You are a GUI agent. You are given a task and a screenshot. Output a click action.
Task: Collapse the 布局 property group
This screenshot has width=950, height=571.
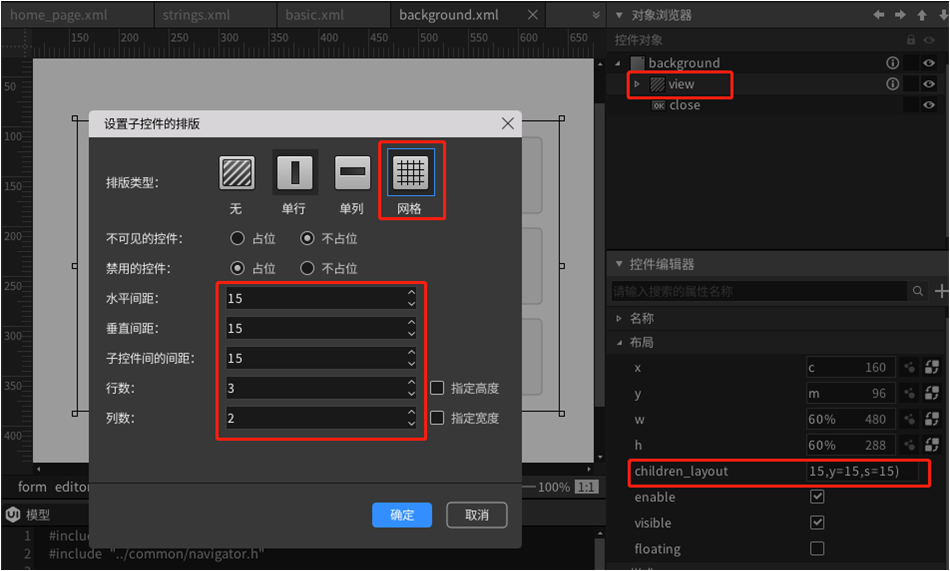click(x=619, y=342)
